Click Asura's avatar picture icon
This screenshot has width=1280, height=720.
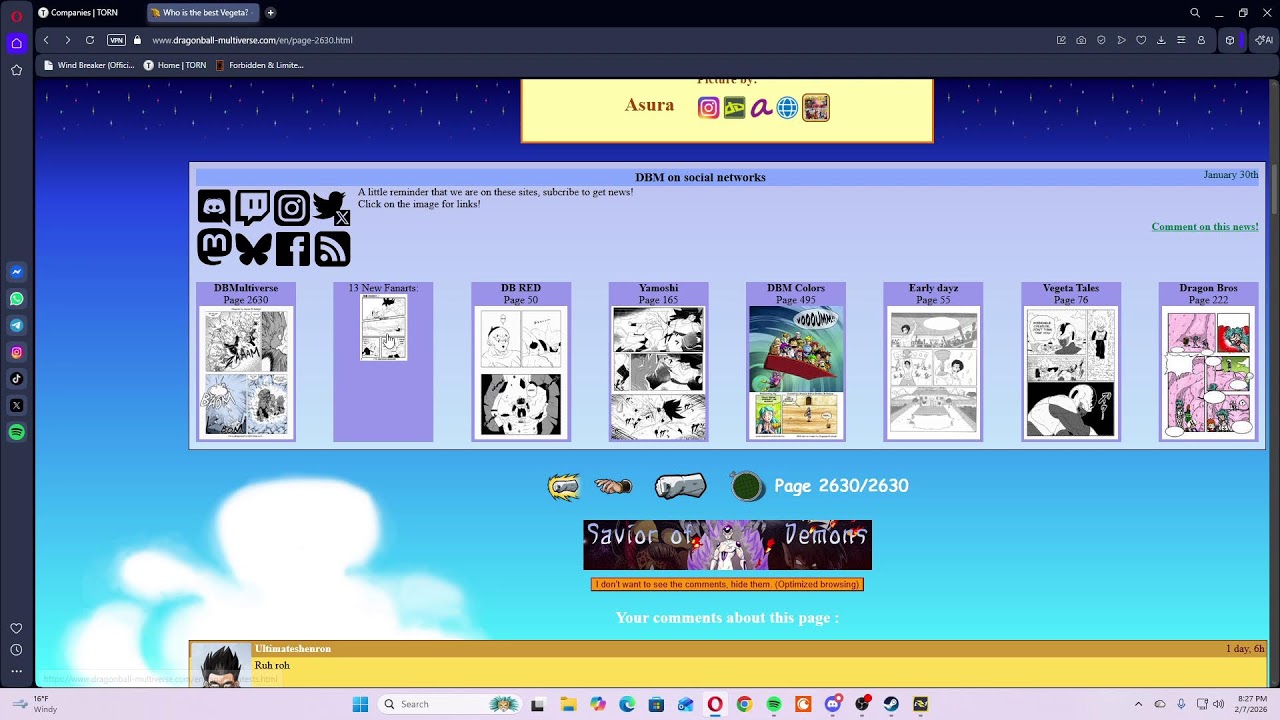click(816, 108)
